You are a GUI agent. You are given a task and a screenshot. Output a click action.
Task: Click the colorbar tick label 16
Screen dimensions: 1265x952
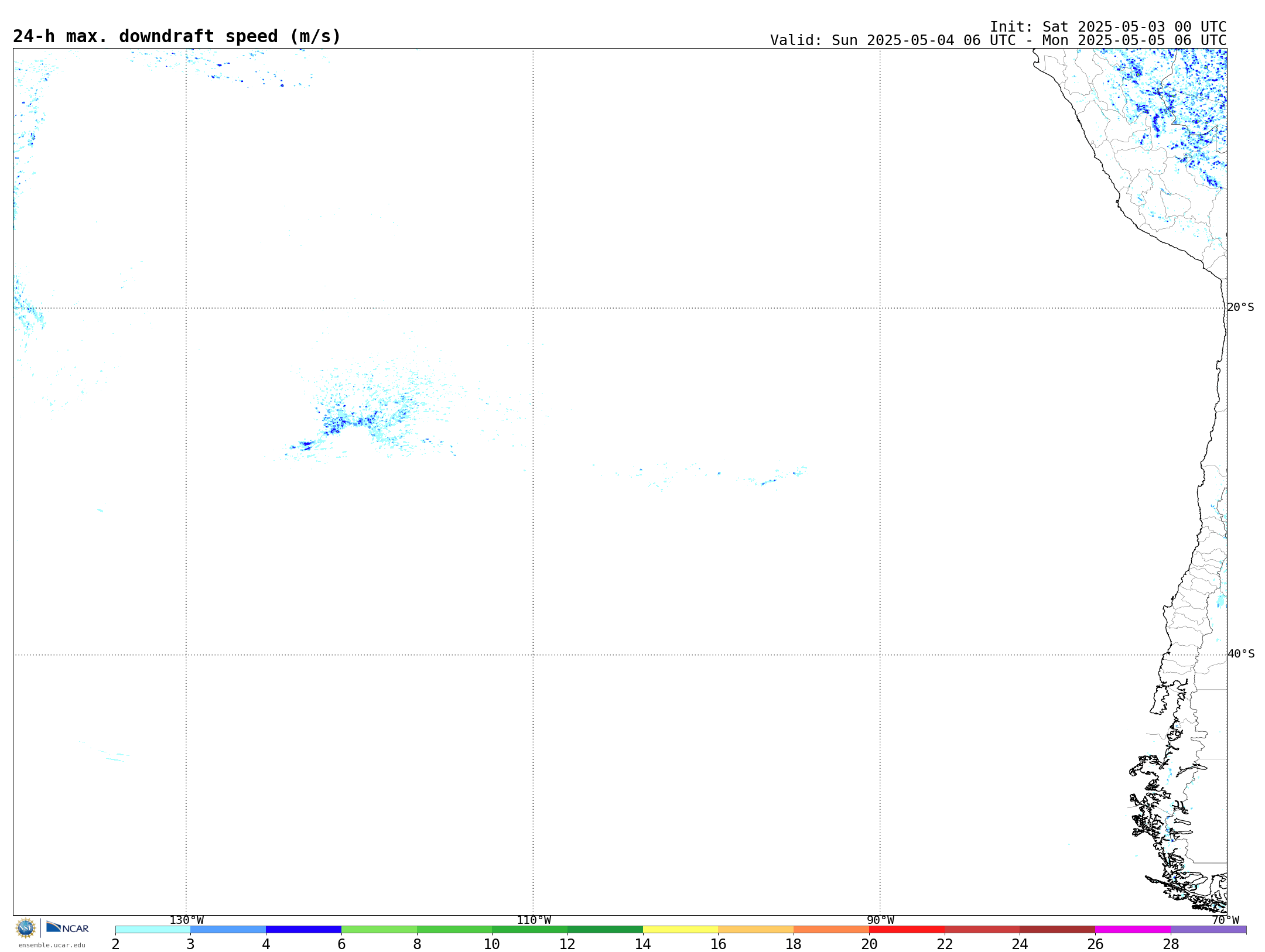pos(719,944)
